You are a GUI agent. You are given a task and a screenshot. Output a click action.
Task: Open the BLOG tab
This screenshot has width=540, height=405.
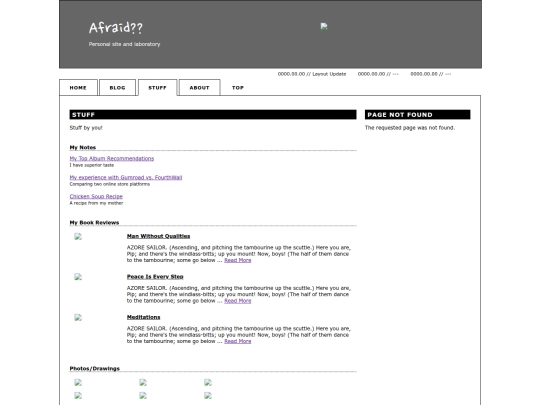click(x=117, y=87)
